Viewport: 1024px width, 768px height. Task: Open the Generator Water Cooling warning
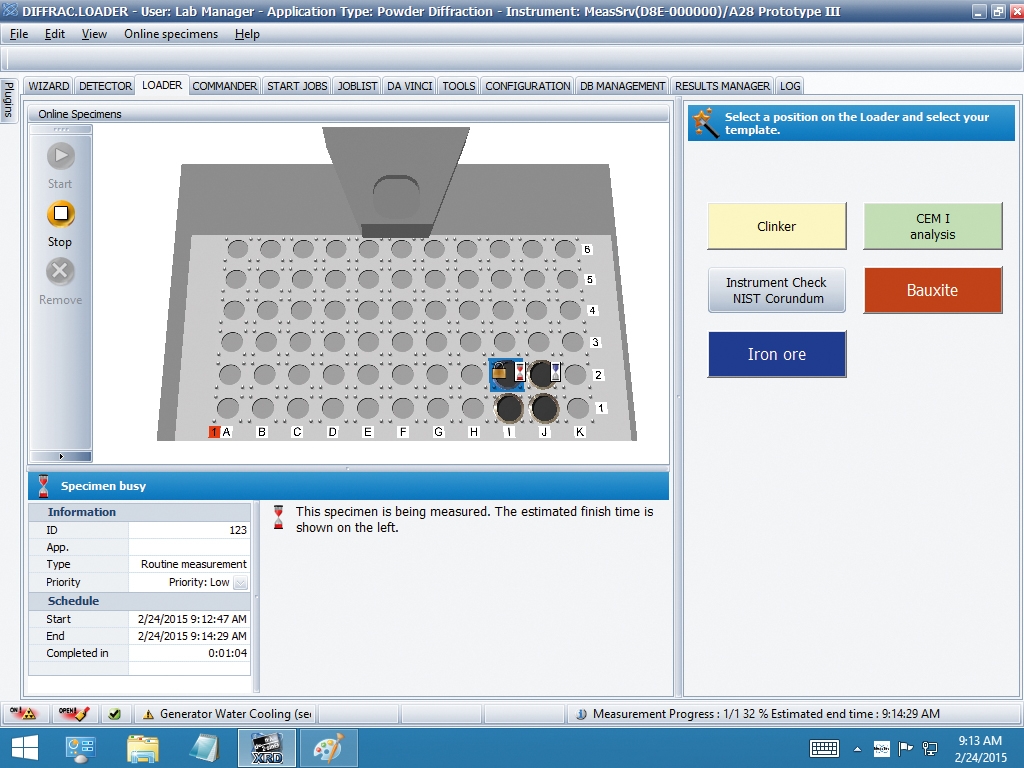(x=225, y=713)
